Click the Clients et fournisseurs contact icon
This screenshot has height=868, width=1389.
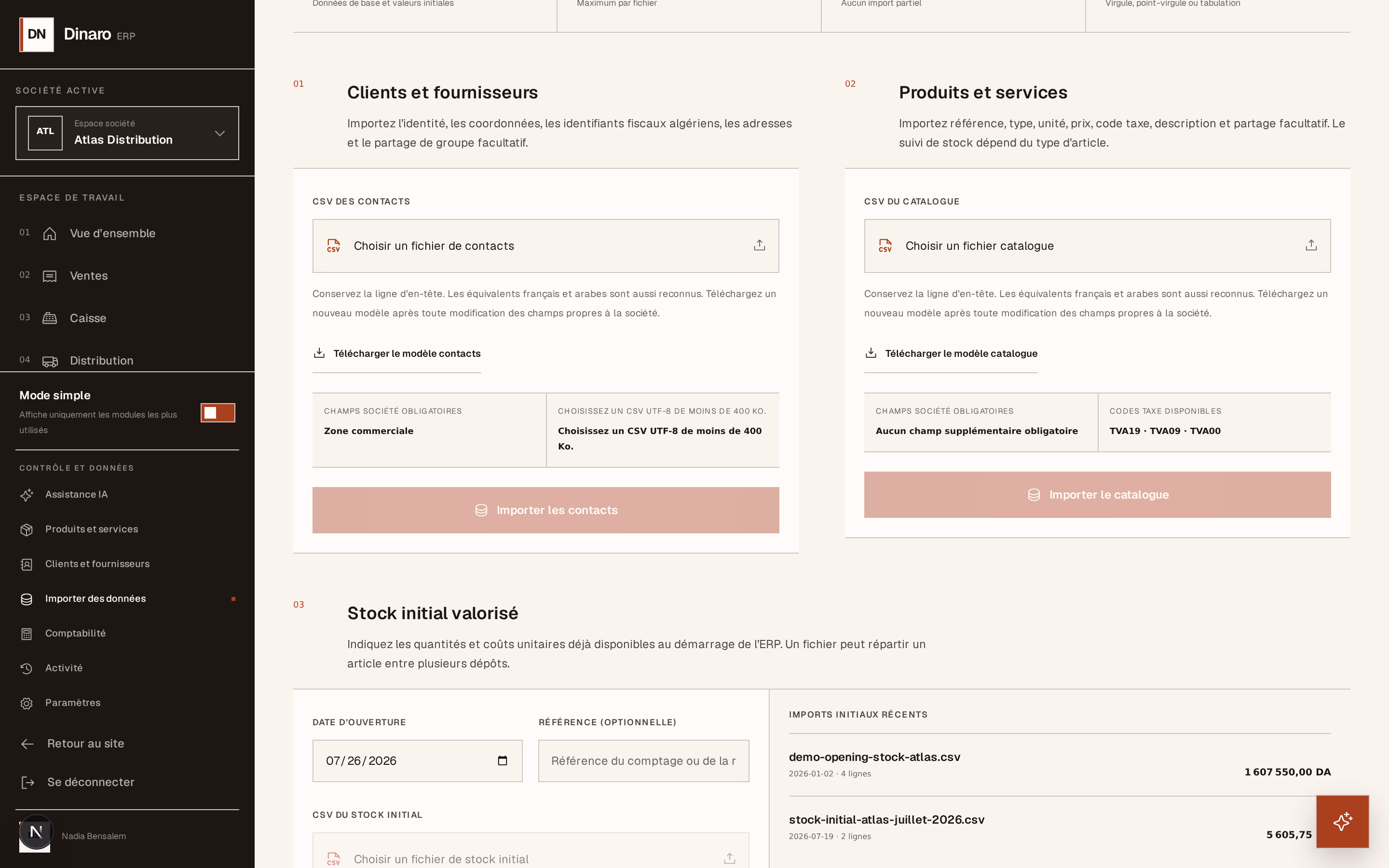click(27, 564)
